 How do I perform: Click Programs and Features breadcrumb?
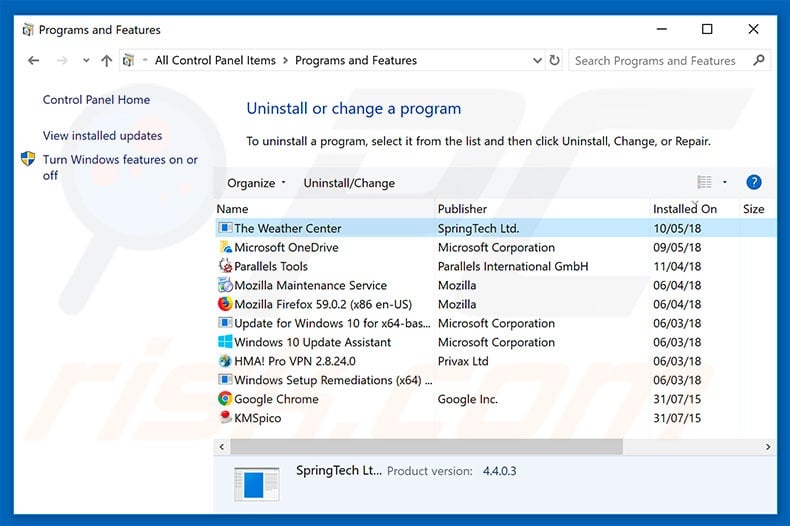[x=356, y=60]
